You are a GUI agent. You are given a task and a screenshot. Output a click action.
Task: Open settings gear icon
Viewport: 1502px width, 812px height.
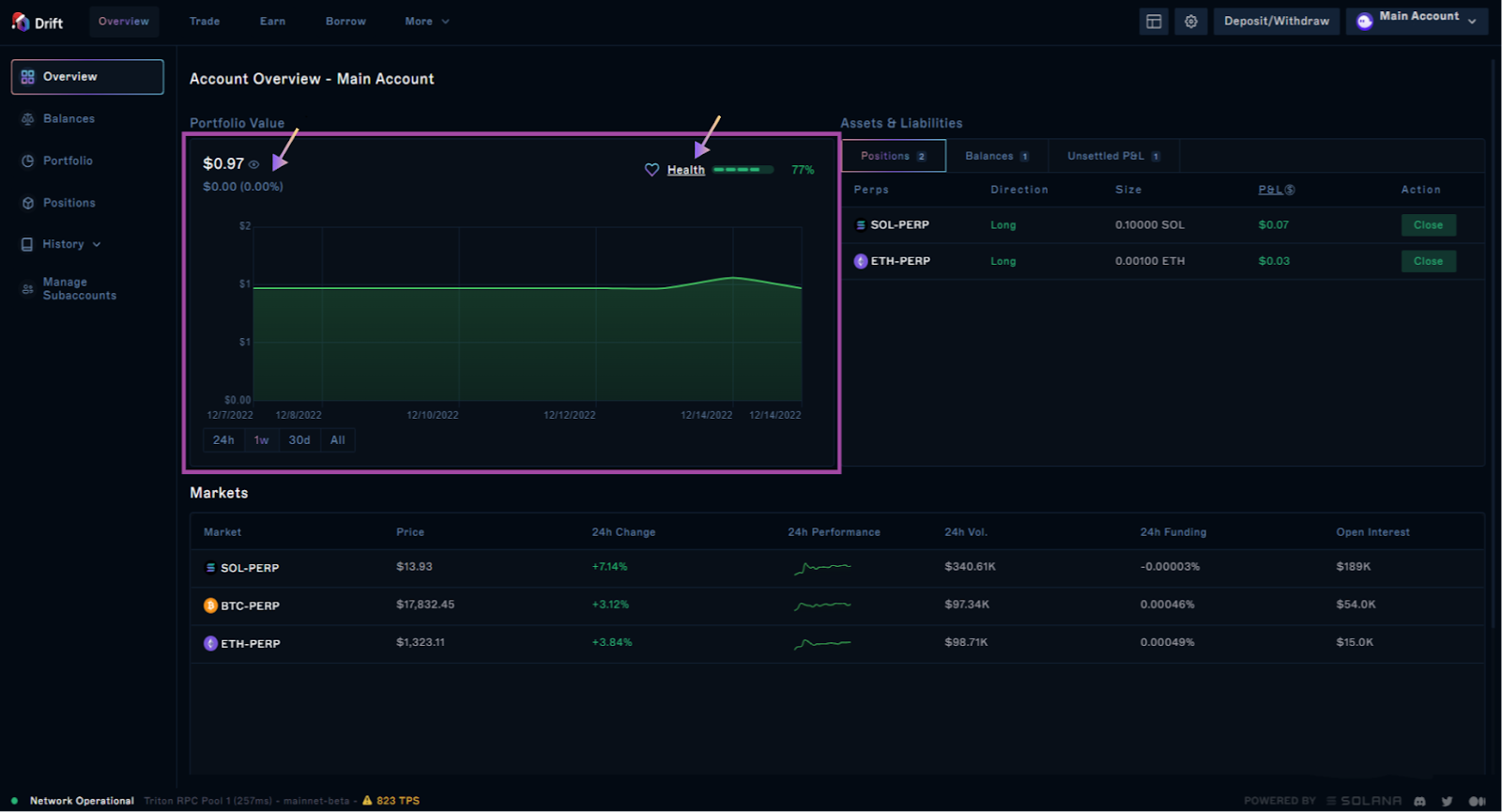(1190, 22)
